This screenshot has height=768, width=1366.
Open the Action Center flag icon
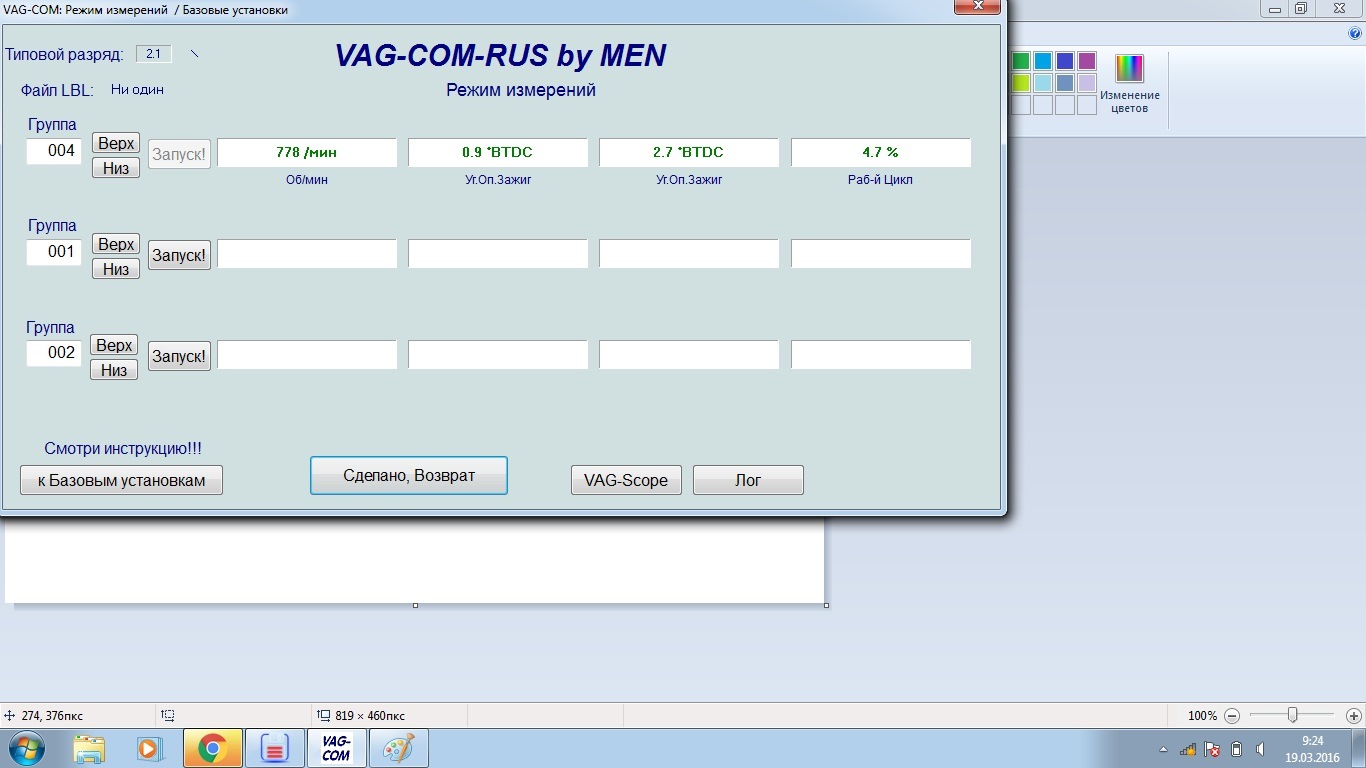click(1212, 749)
